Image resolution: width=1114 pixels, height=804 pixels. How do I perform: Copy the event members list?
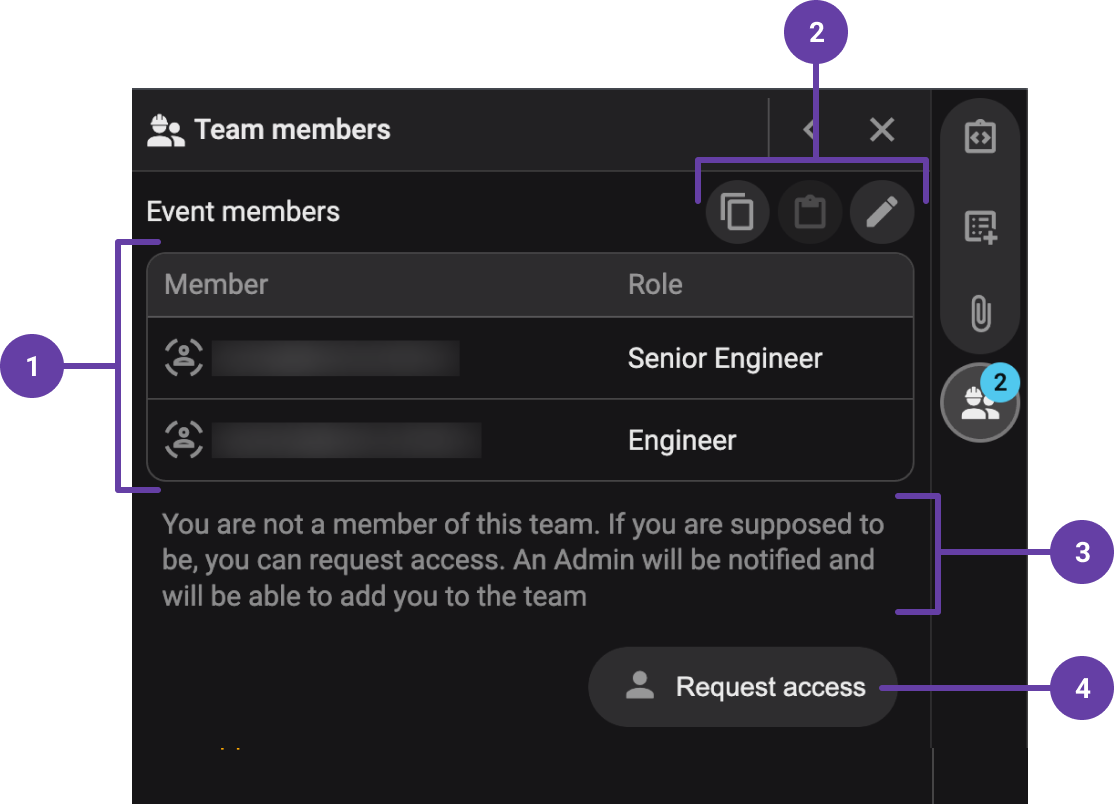[737, 211]
